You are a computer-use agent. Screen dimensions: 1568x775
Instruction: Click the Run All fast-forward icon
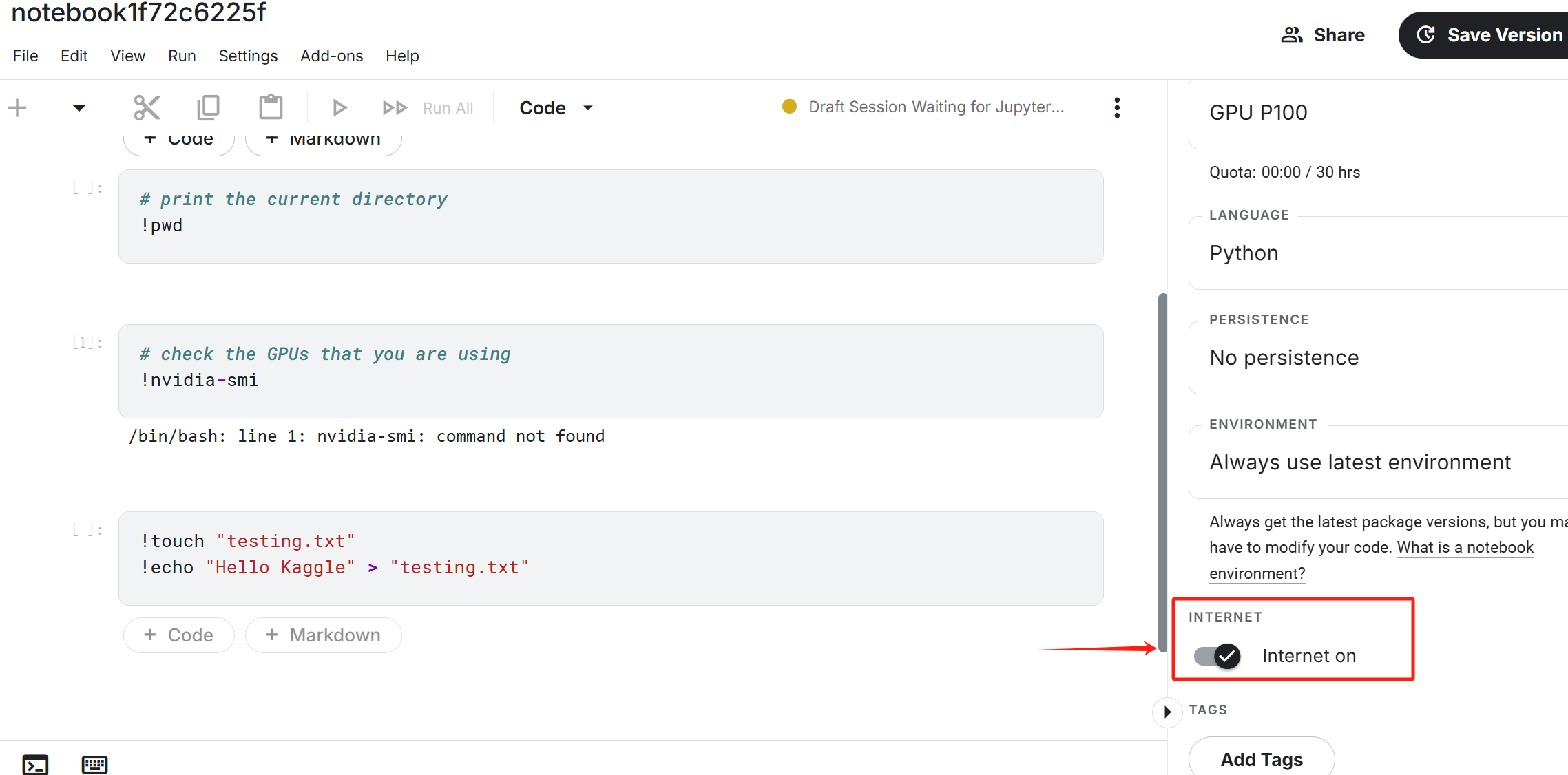pos(395,107)
